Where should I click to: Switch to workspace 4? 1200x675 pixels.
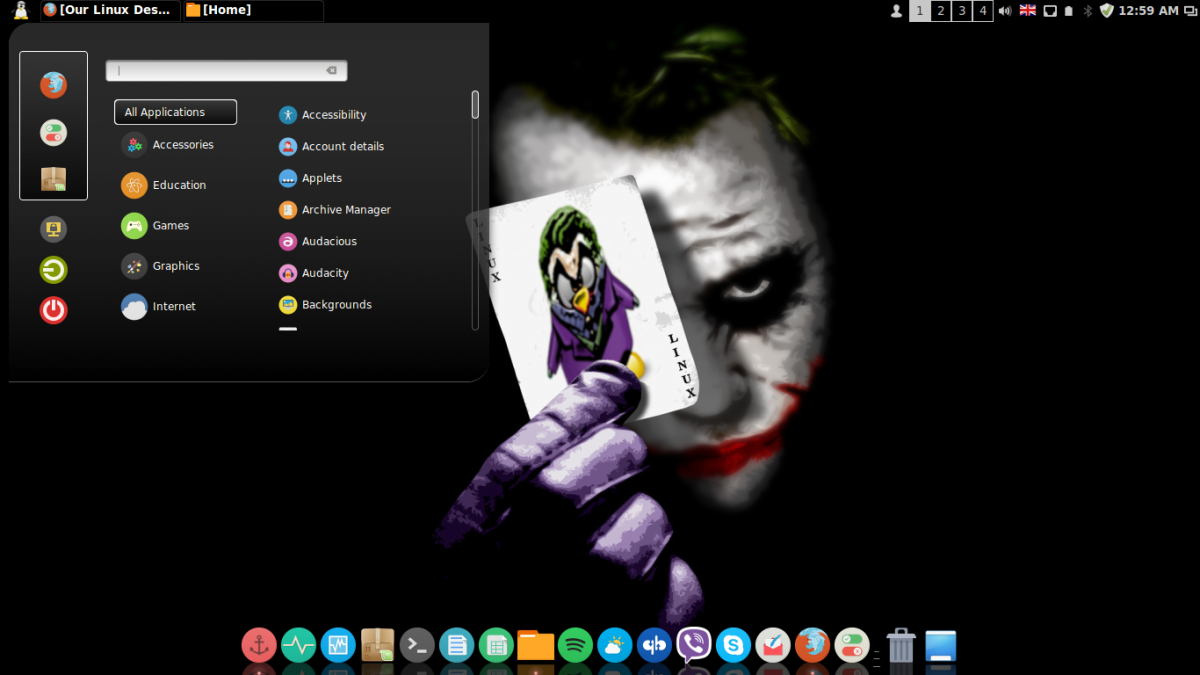[x=982, y=11]
